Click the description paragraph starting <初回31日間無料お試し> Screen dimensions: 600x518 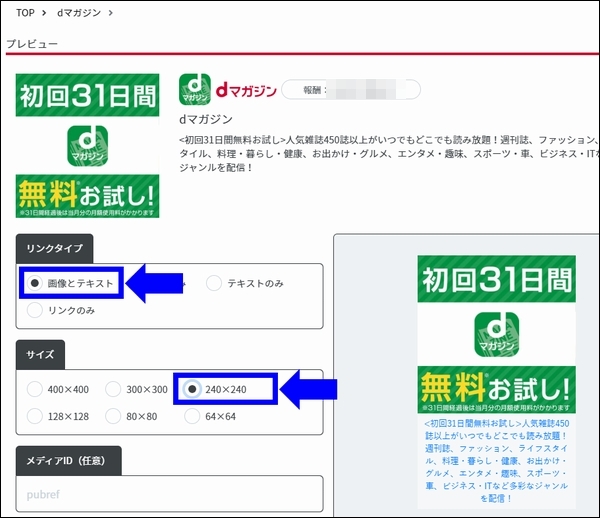tap(389, 153)
